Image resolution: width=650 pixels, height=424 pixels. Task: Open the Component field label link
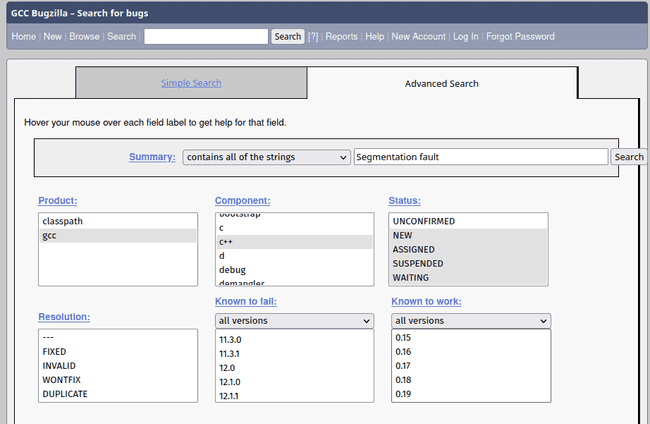tap(243, 201)
